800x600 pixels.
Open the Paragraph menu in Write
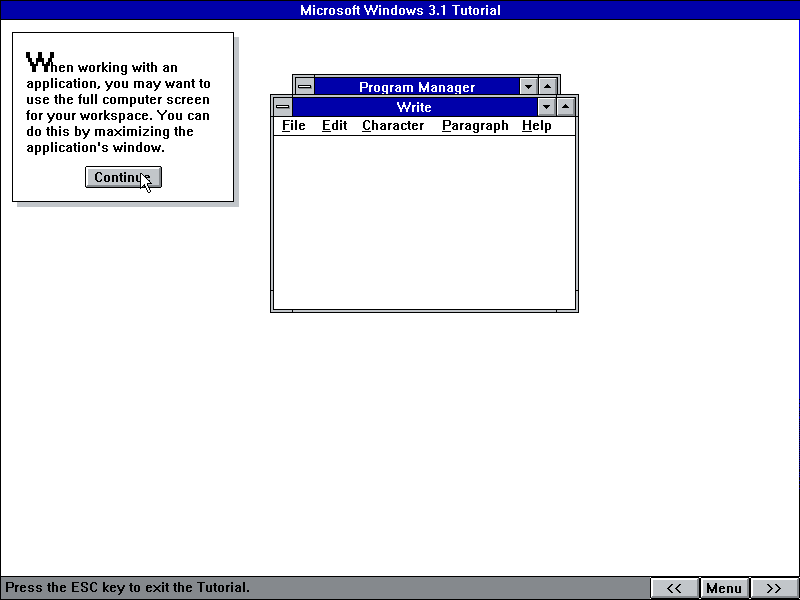pos(475,126)
